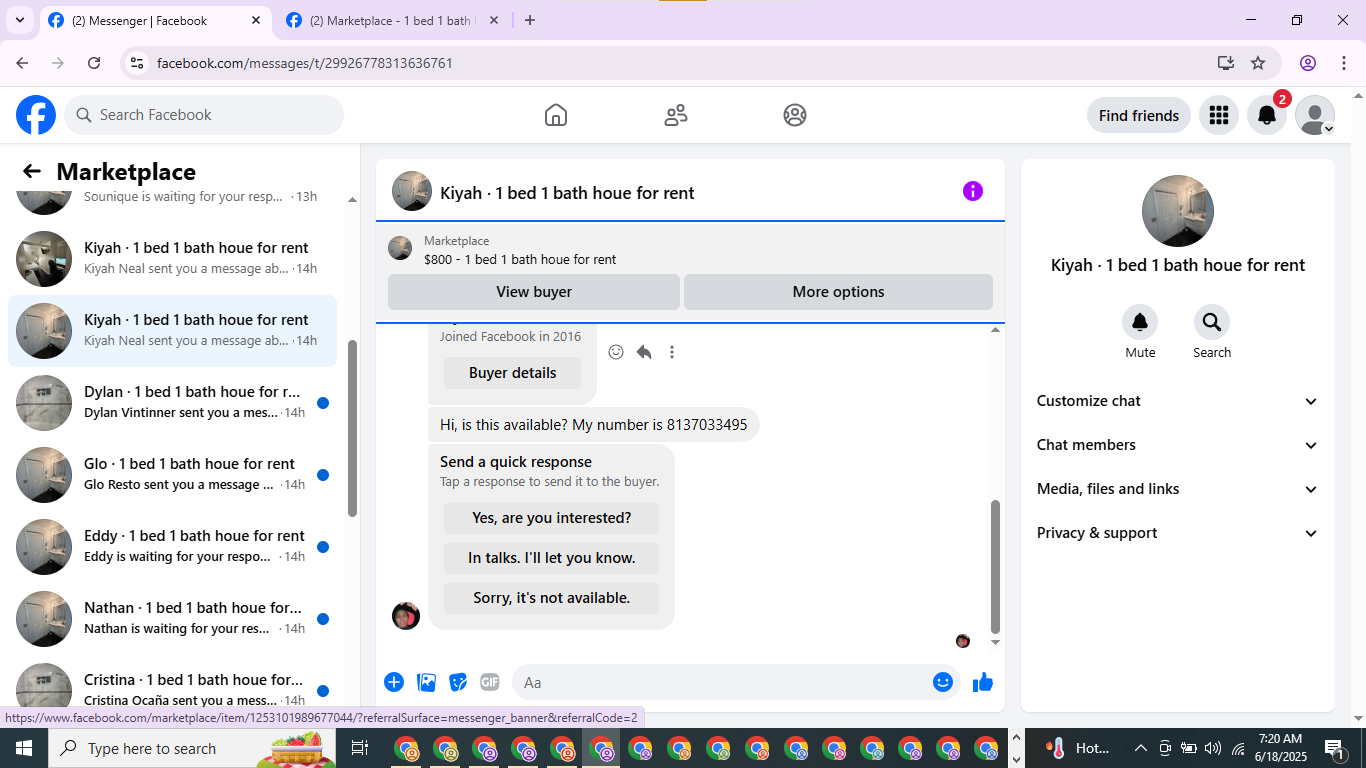This screenshot has height=768, width=1366.
Task: Open more actions plus icon in composer
Action: click(394, 682)
